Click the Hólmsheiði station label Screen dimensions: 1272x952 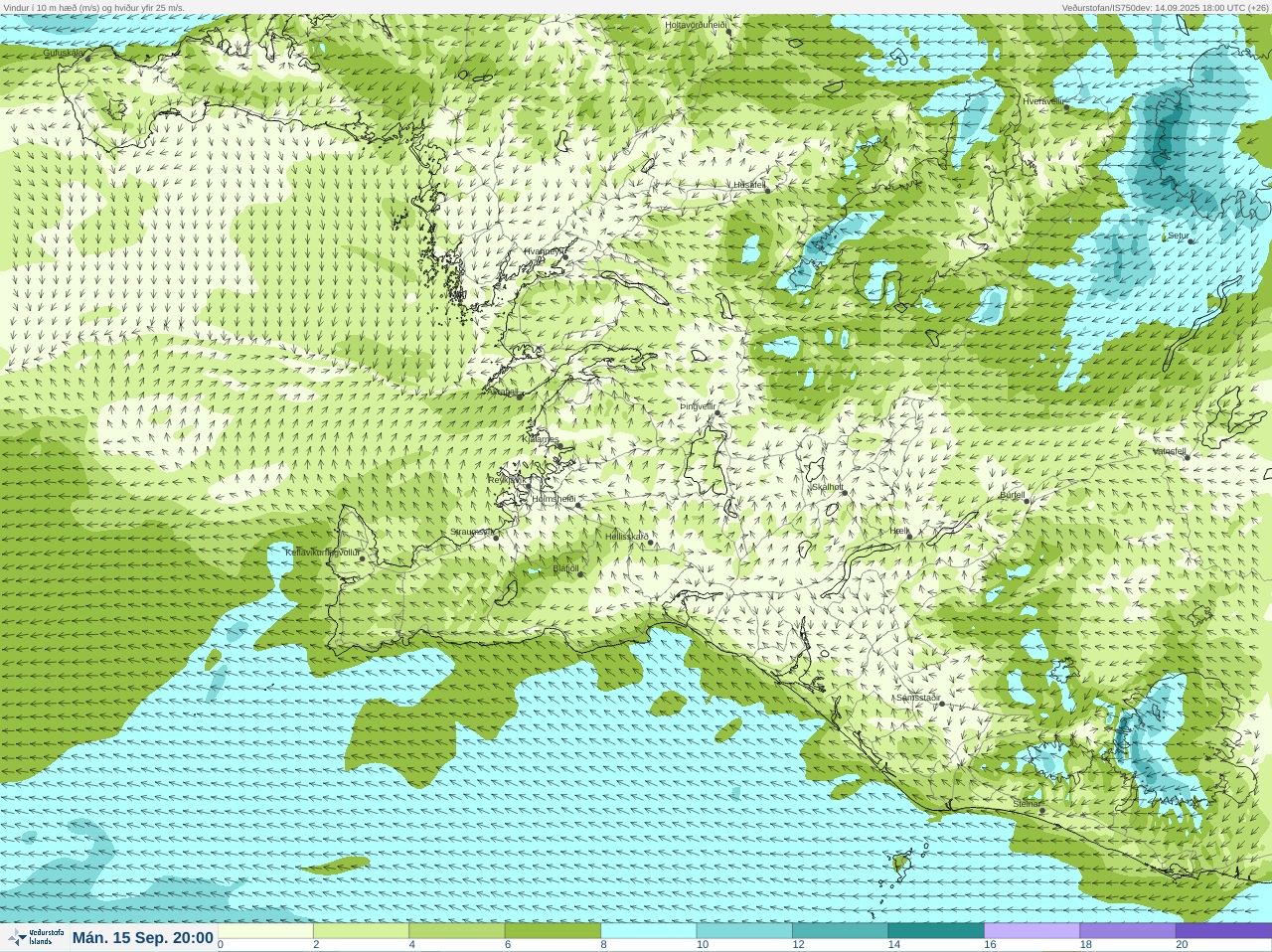(554, 498)
